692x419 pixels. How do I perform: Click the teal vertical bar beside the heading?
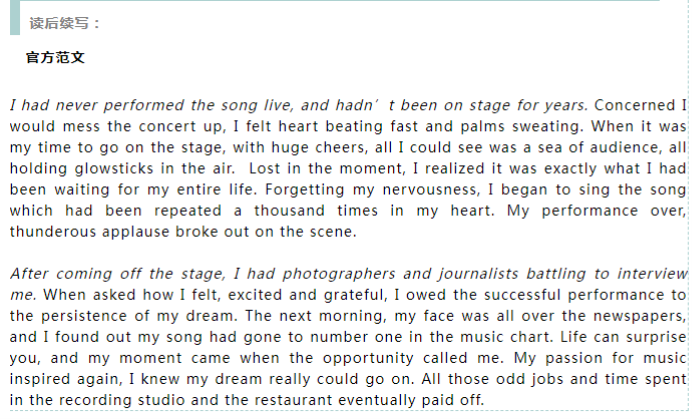[15, 18]
